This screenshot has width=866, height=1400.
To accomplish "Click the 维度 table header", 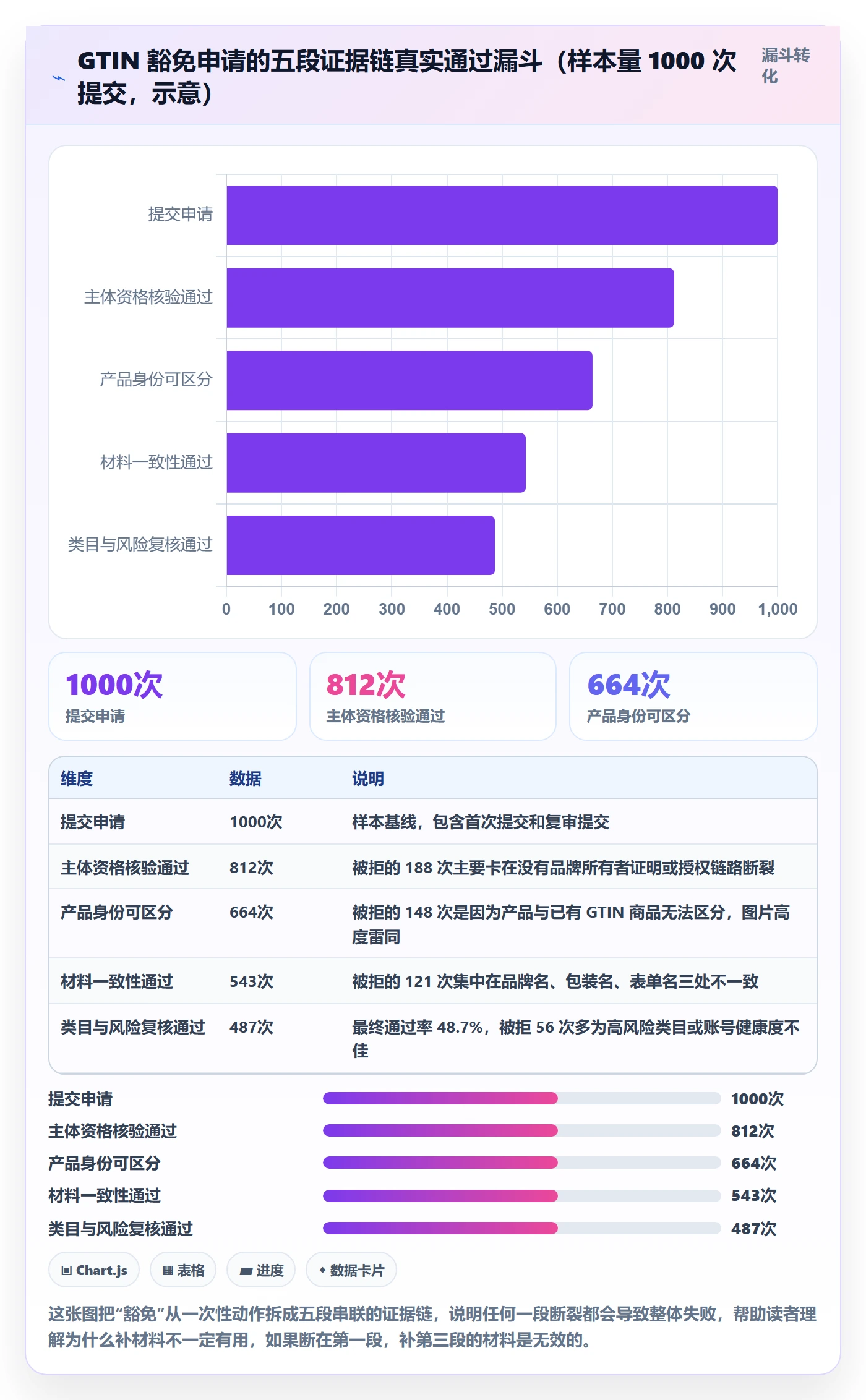I will 77,779.
